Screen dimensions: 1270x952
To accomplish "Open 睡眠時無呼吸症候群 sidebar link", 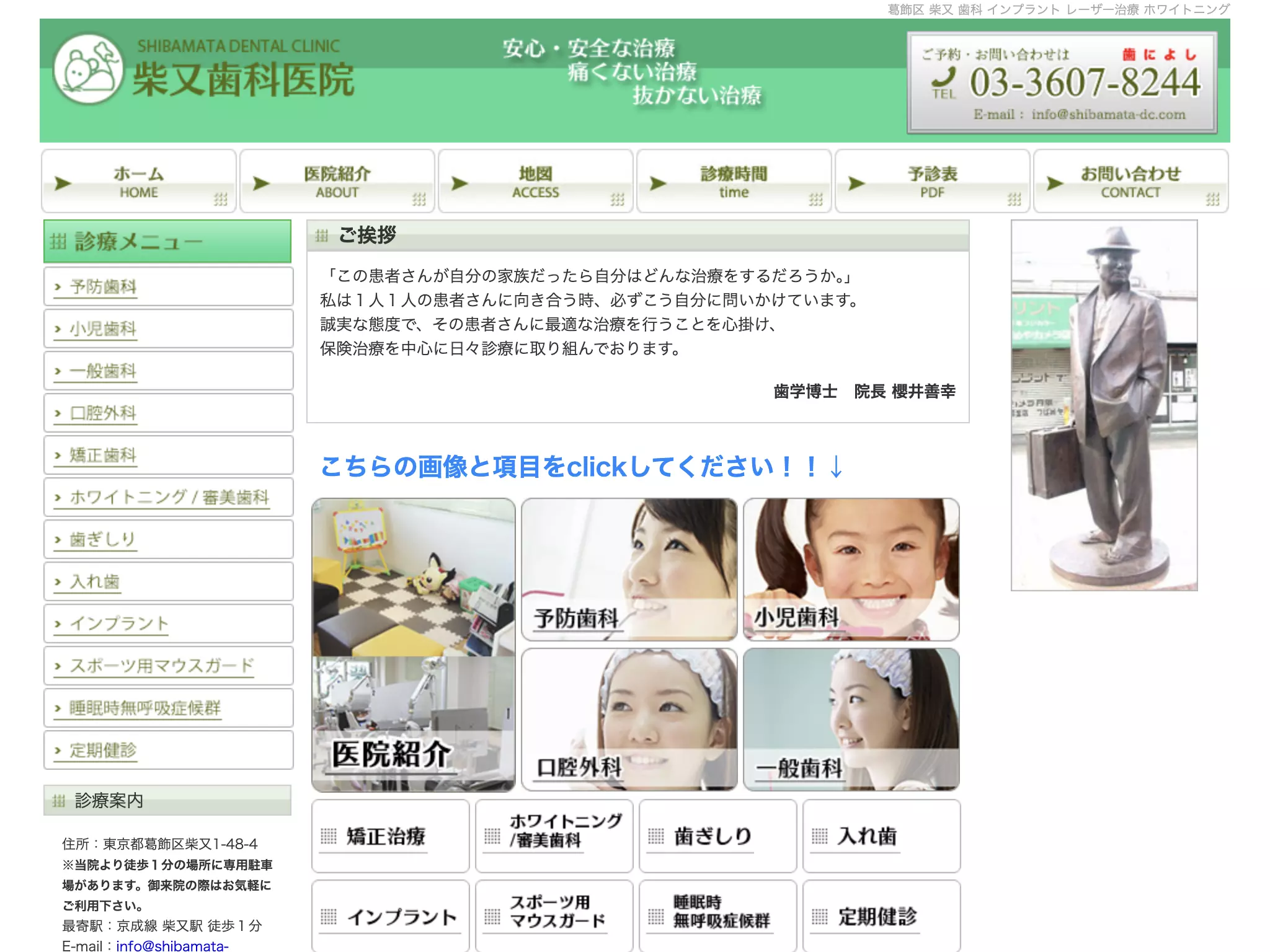I will pos(168,708).
